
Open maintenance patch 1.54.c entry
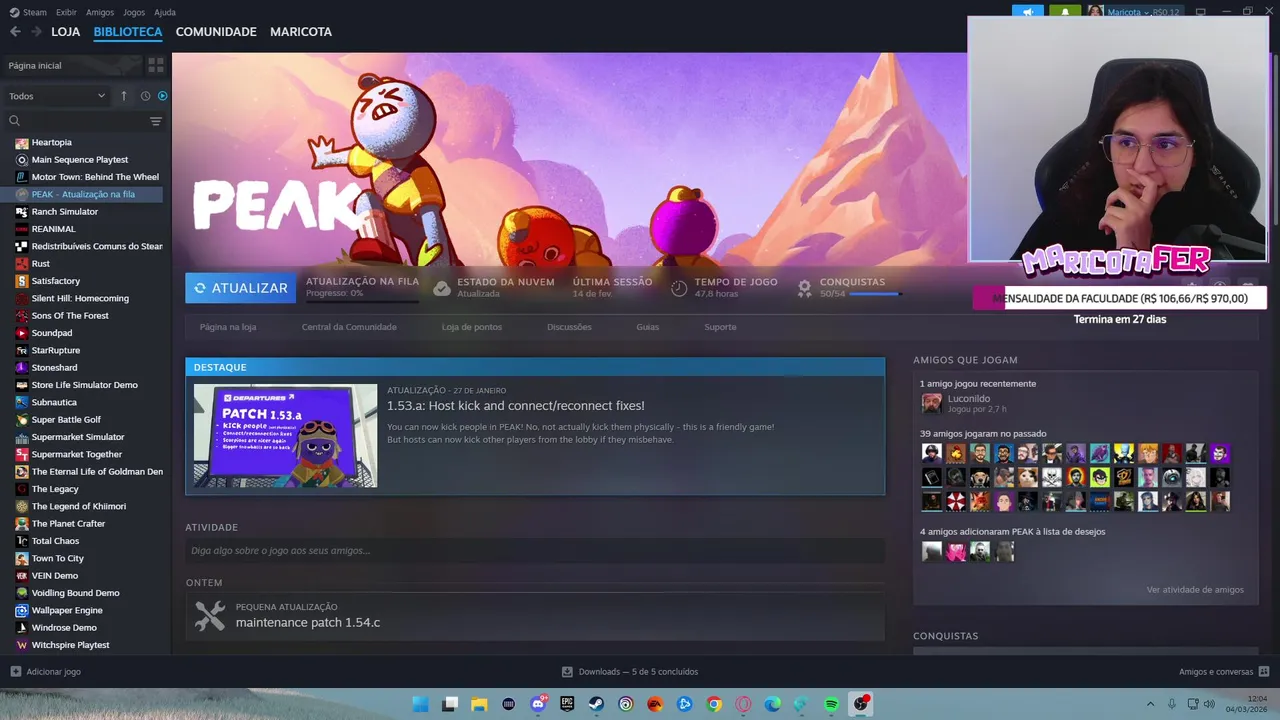(x=308, y=622)
